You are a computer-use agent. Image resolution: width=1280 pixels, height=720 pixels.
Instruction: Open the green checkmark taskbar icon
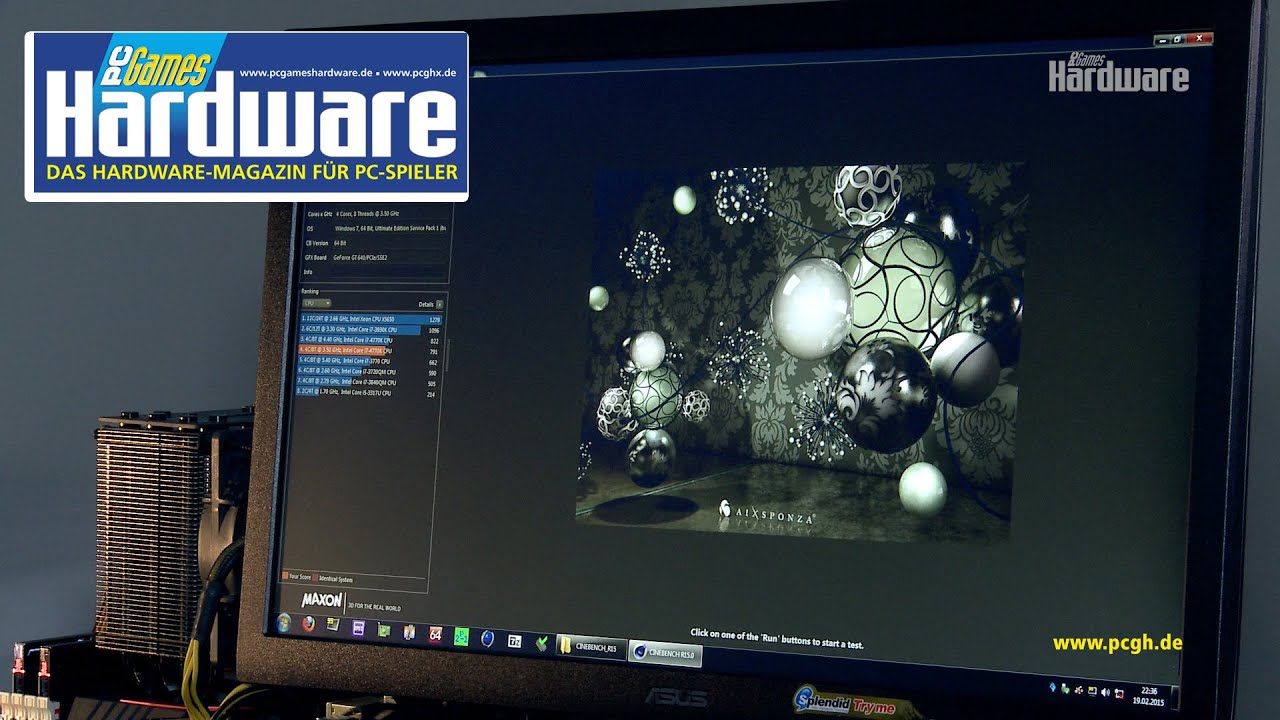pos(541,643)
